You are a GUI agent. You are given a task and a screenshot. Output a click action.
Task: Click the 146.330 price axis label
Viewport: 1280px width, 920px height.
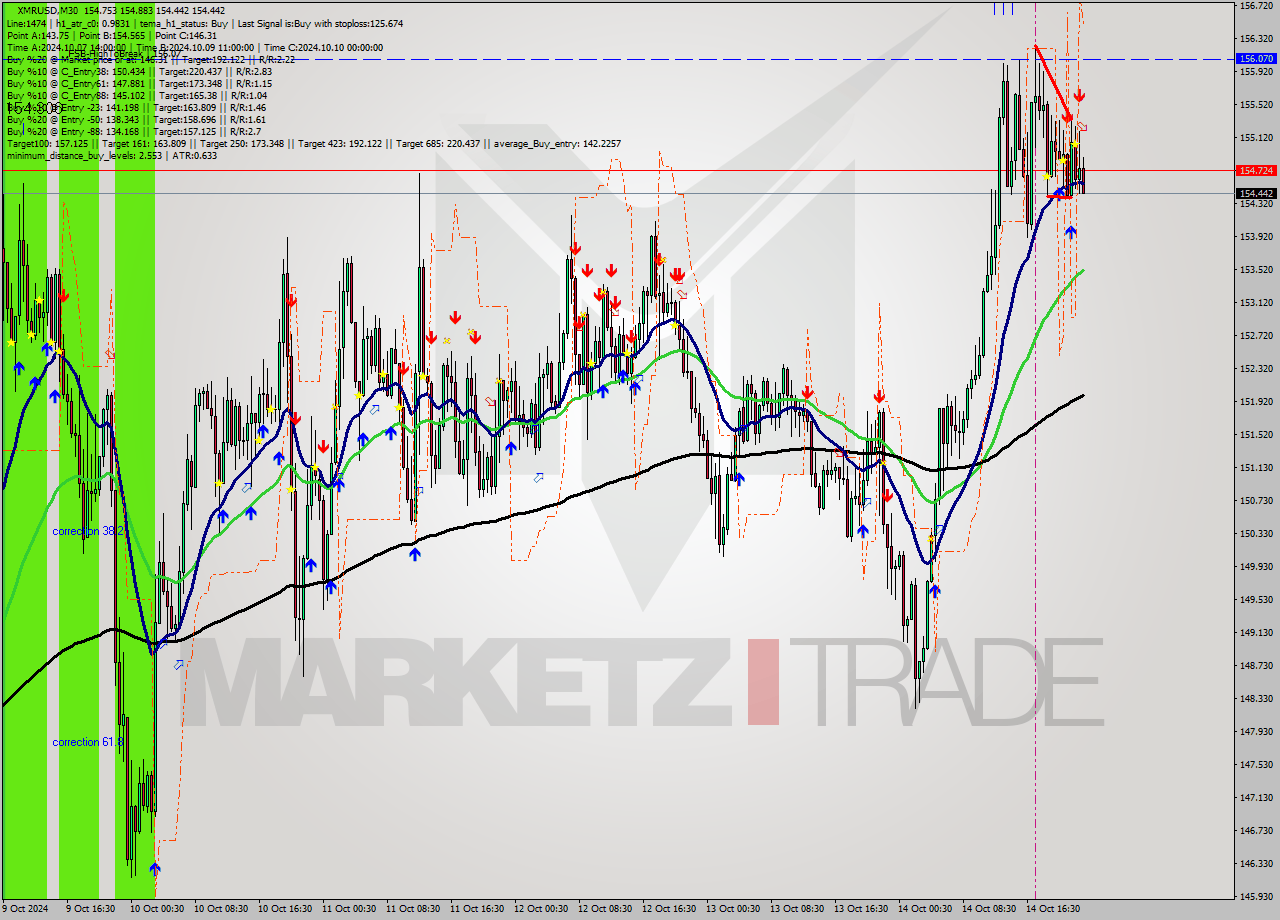click(x=1256, y=863)
